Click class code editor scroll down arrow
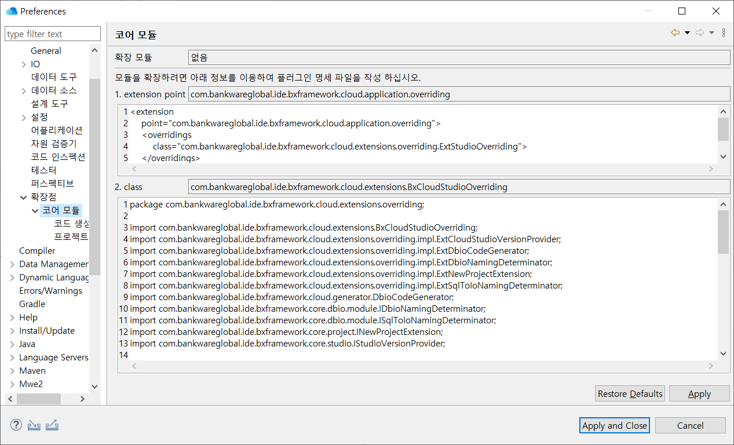The height and width of the screenshot is (445, 734). click(723, 354)
